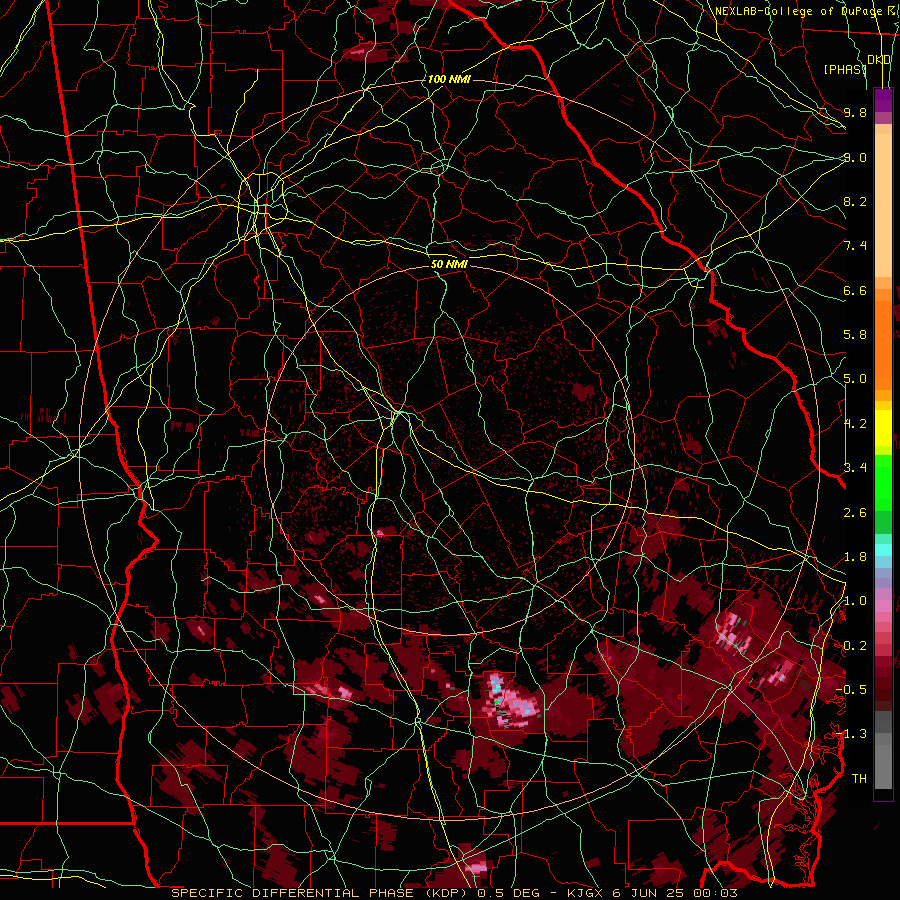This screenshot has height=900, width=900.
Task: Click the 9.0 value on the color scale
Action: pyautogui.click(x=855, y=157)
